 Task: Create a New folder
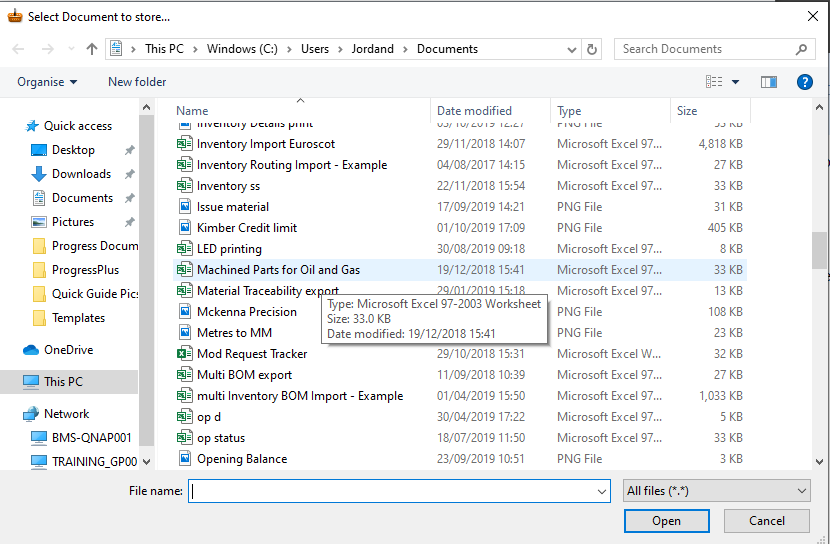(x=137, y=82)
